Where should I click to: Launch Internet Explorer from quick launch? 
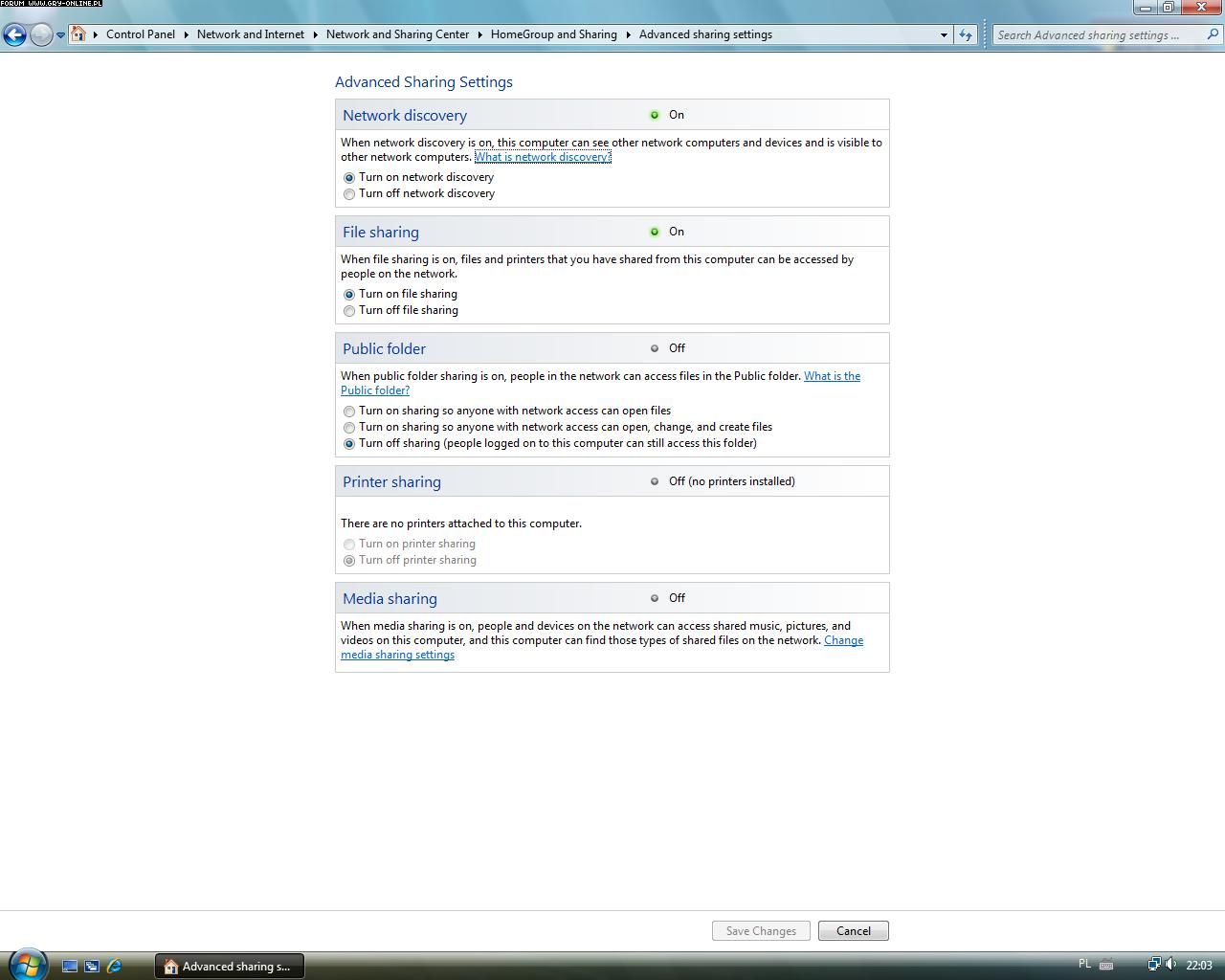[x=114, y=967]
